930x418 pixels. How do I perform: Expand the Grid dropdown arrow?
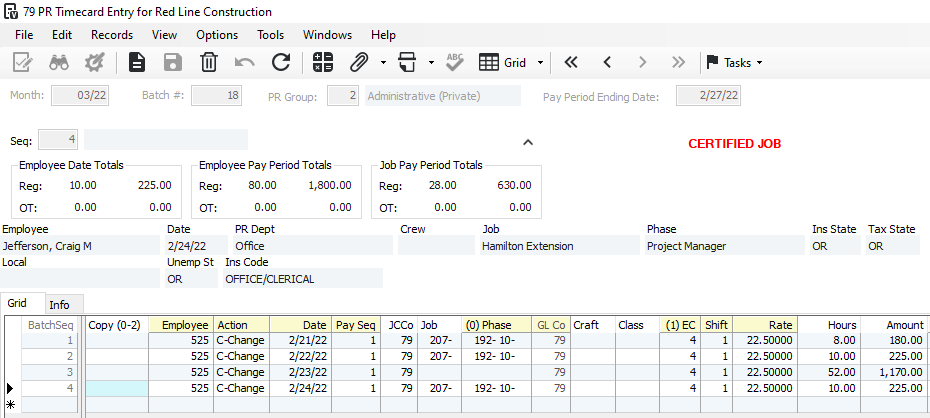pyautogui.click(x=540, y=62)
